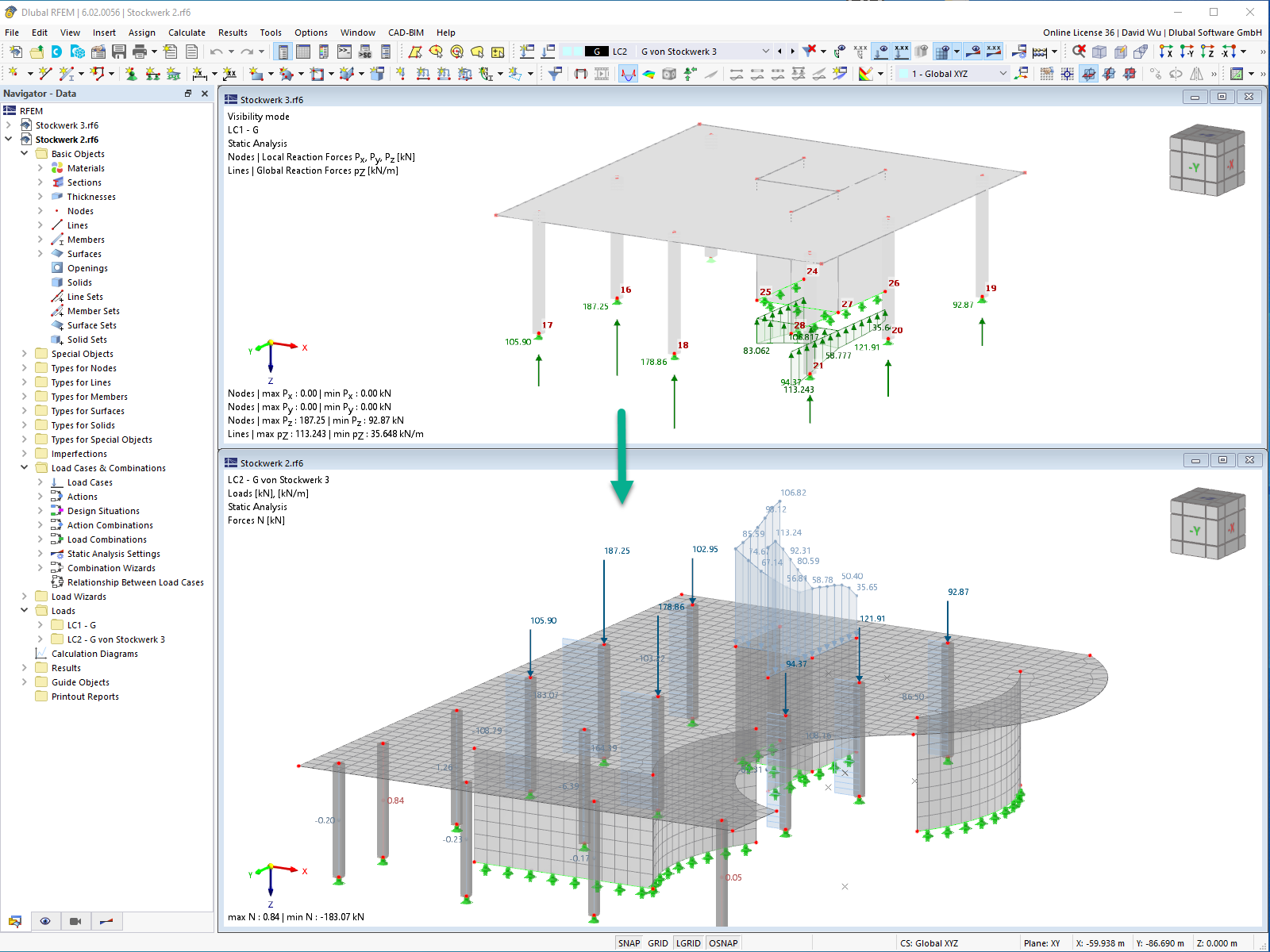
Task: Open the Help menu
Action: coord(445,33)
